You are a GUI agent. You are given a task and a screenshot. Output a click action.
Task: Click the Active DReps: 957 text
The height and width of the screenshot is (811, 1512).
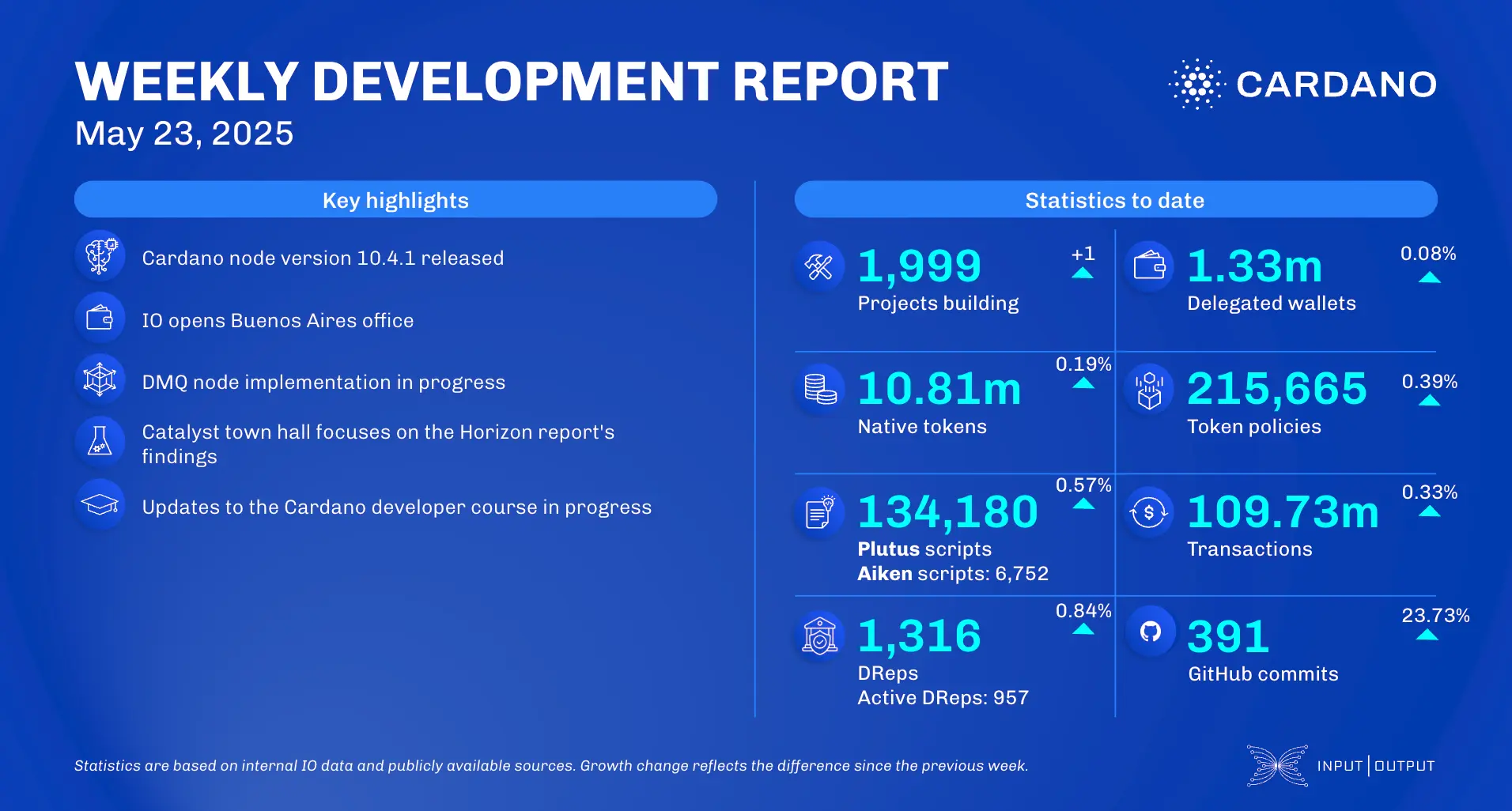click(x=944, y=697)
